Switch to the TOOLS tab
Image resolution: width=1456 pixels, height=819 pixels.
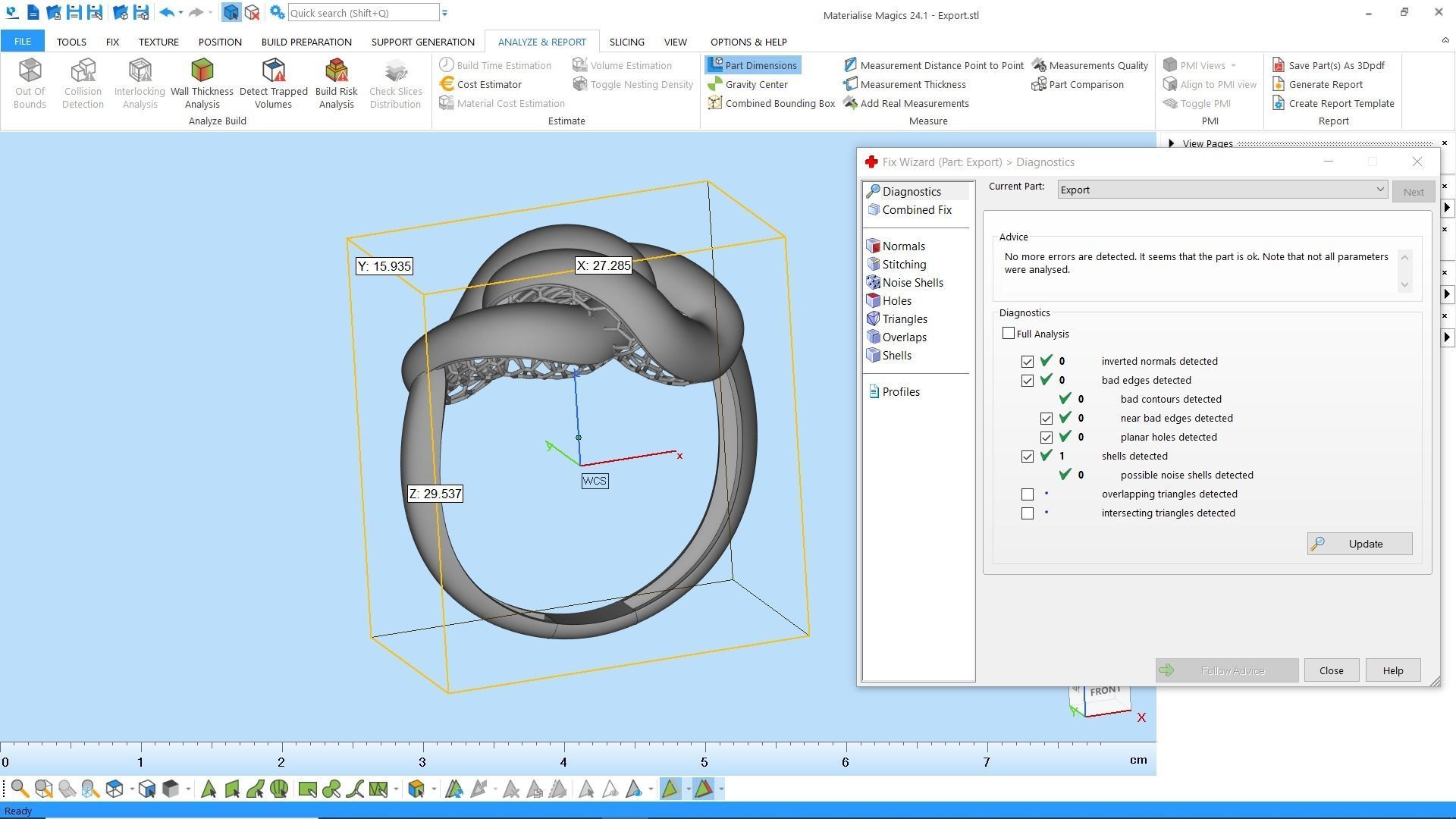(x=71, y=42)
